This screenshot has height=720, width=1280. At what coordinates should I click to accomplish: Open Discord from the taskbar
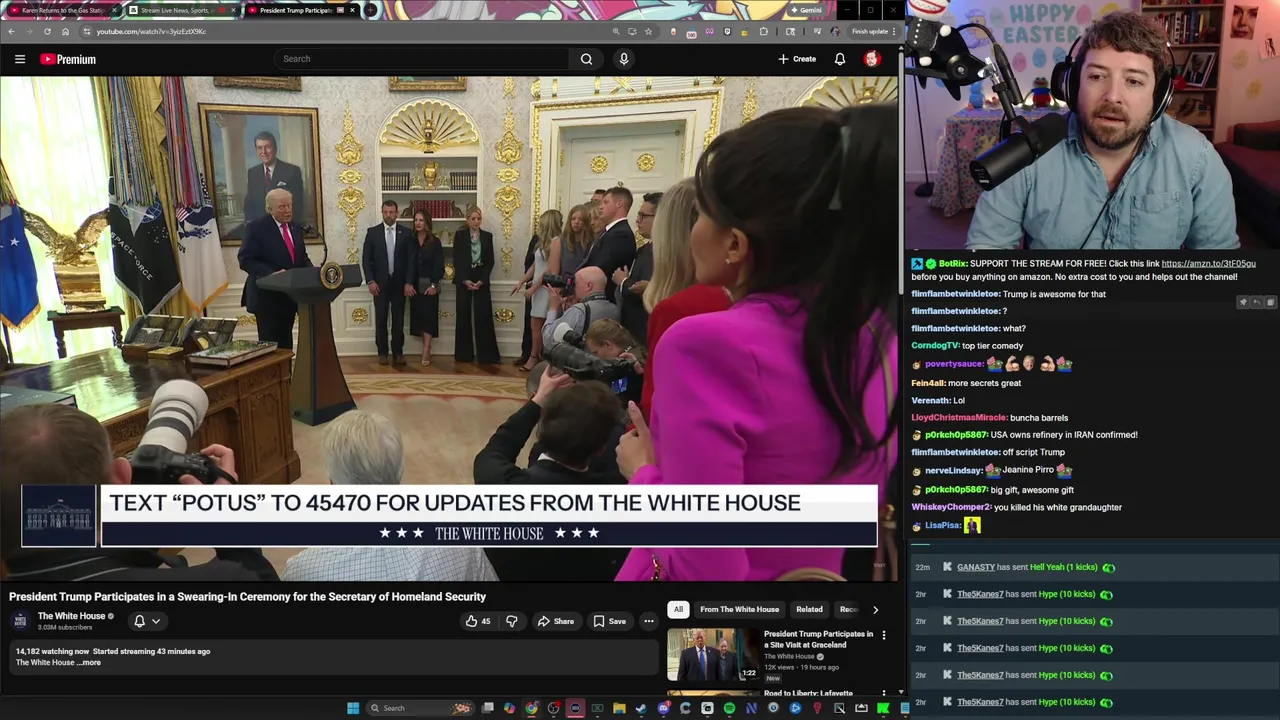[663, 708]
